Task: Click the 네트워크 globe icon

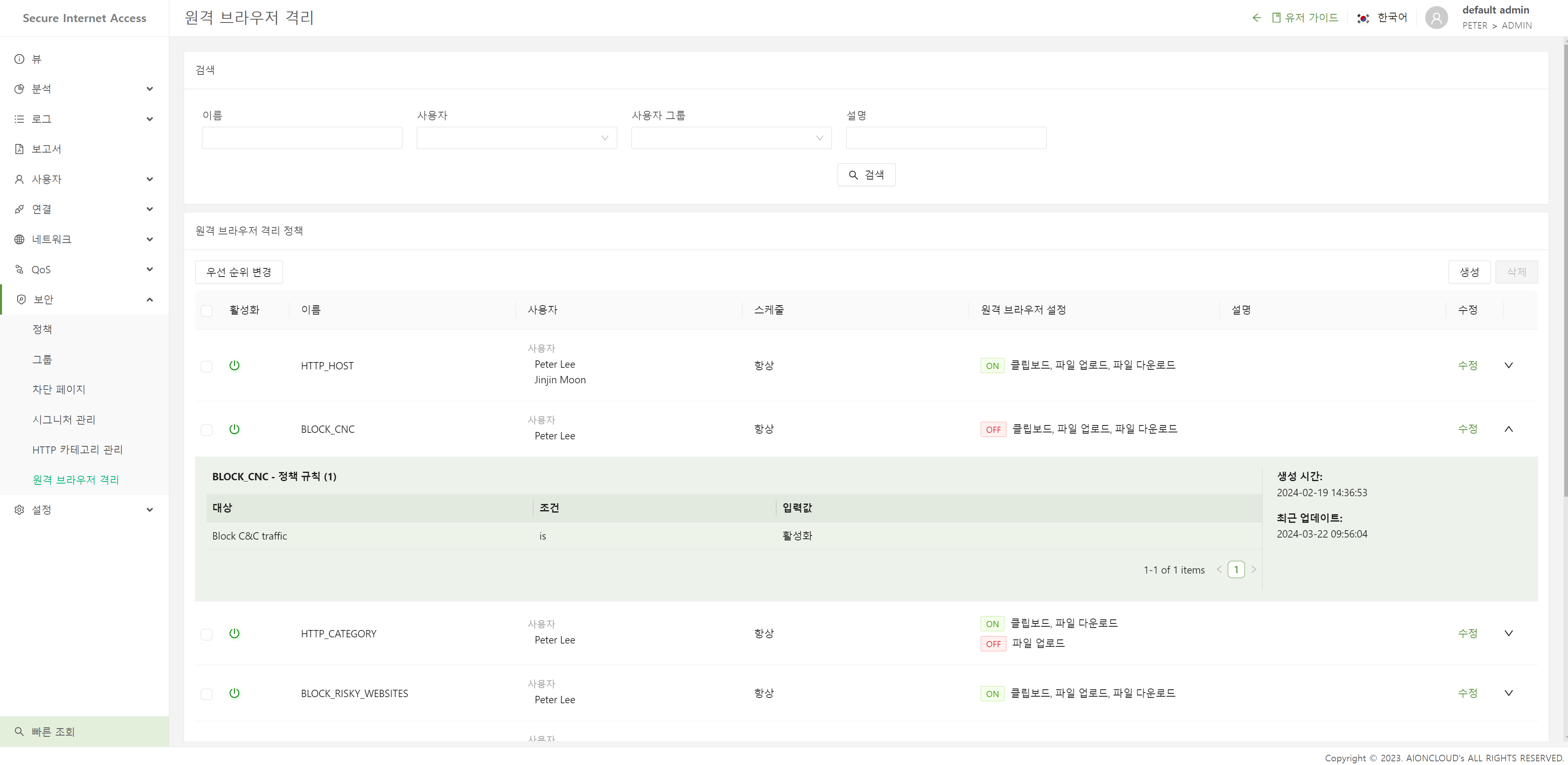Action: 20,239
